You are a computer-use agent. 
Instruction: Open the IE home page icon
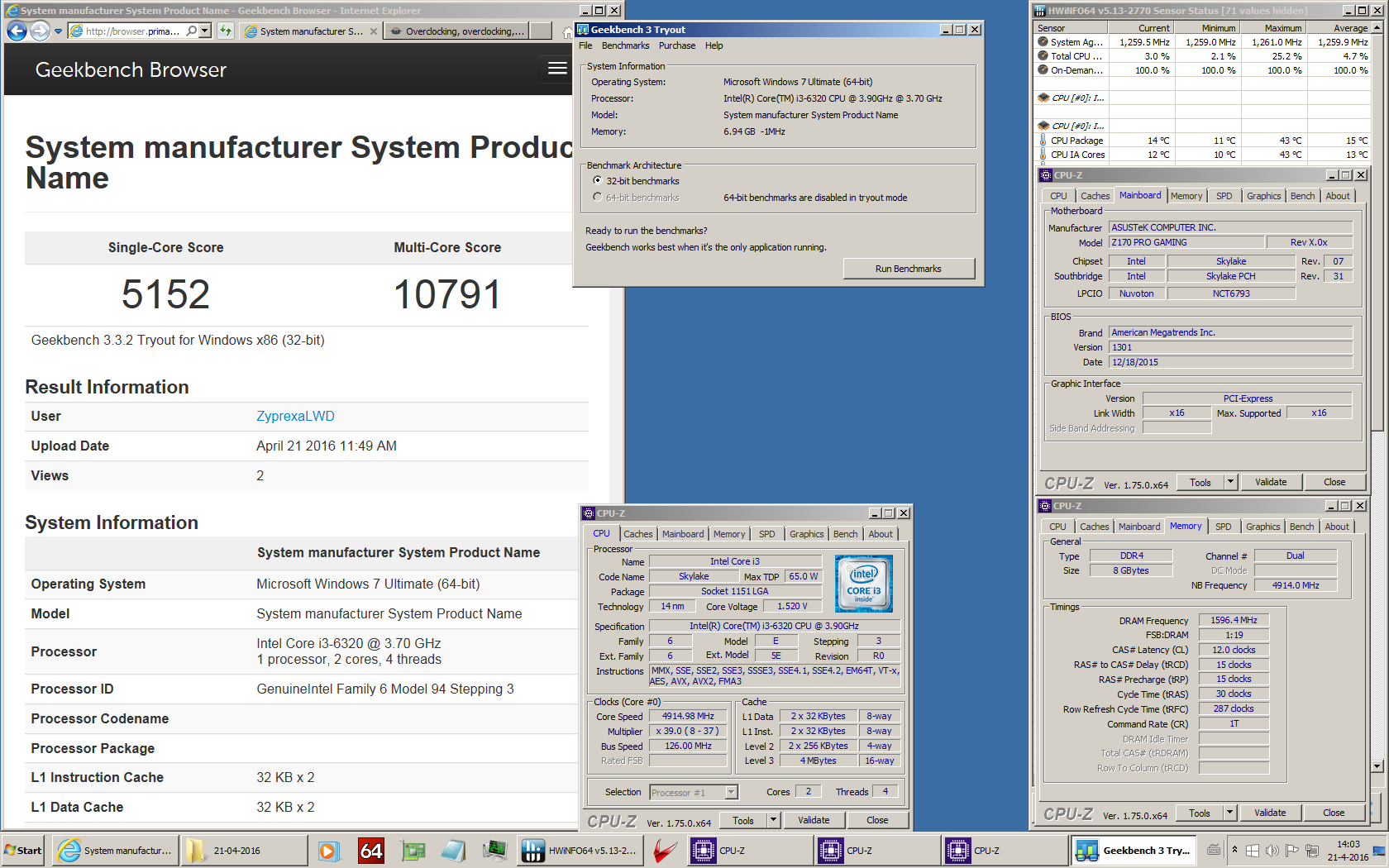pyautogui.click(x=567, y=31)
